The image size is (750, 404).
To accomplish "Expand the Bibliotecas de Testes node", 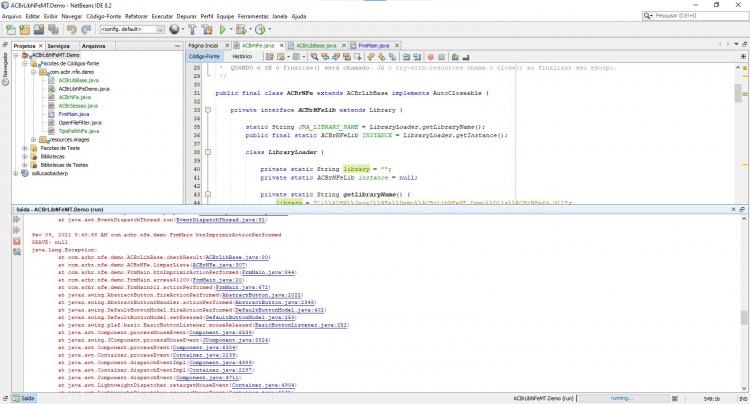I will click(25, 165).
